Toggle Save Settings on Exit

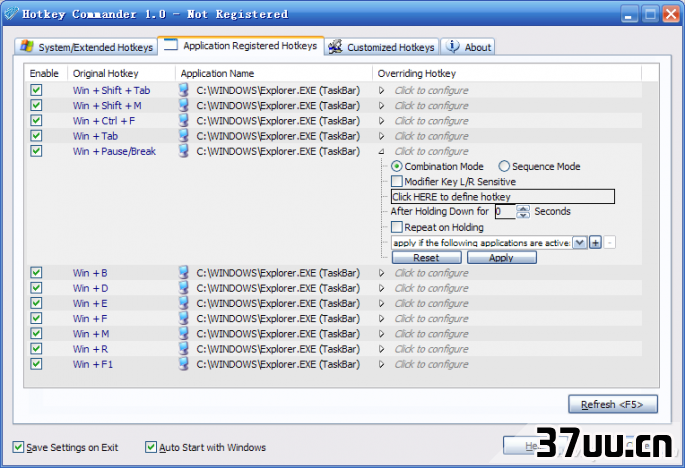18,447
